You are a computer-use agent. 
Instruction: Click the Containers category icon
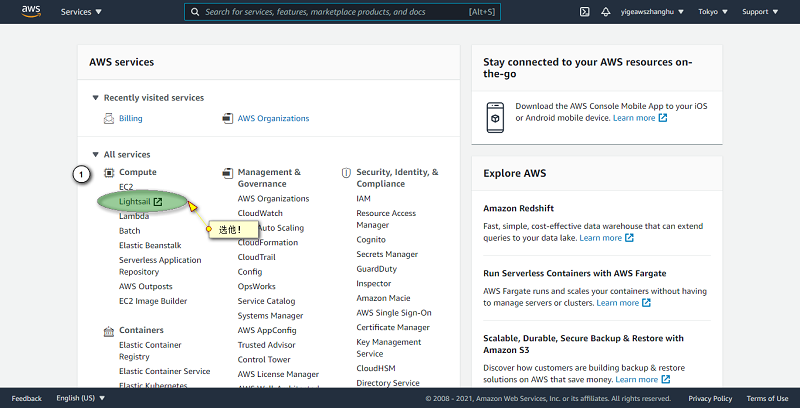pos(110,331)
